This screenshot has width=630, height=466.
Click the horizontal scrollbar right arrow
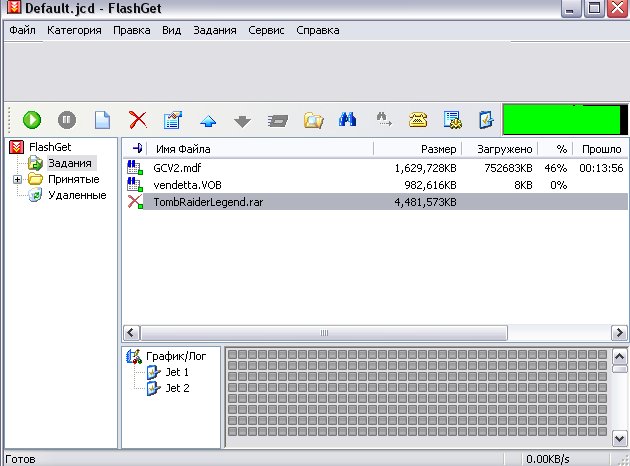click(x=620, y=333)
